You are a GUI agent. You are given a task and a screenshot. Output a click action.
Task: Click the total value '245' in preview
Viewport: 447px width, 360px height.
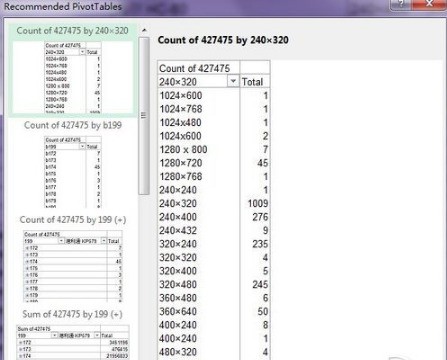coord(260,284)
